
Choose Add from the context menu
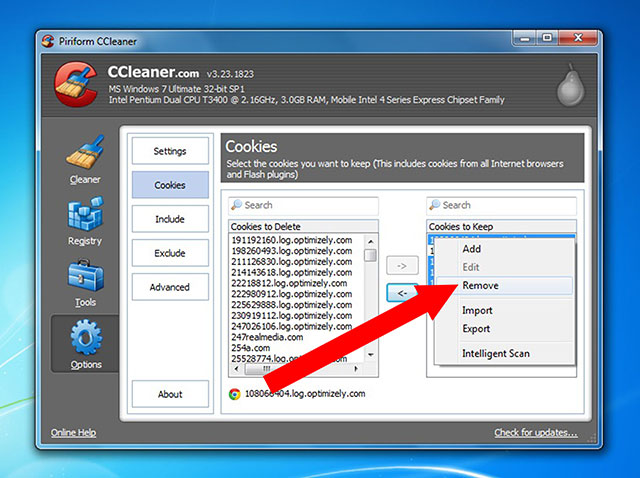[x=504, y=249]
